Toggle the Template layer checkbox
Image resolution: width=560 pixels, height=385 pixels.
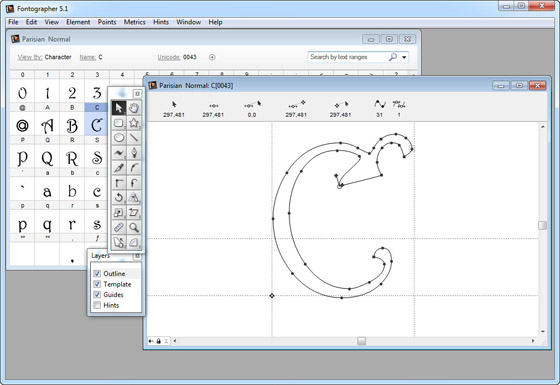(97, 284)
